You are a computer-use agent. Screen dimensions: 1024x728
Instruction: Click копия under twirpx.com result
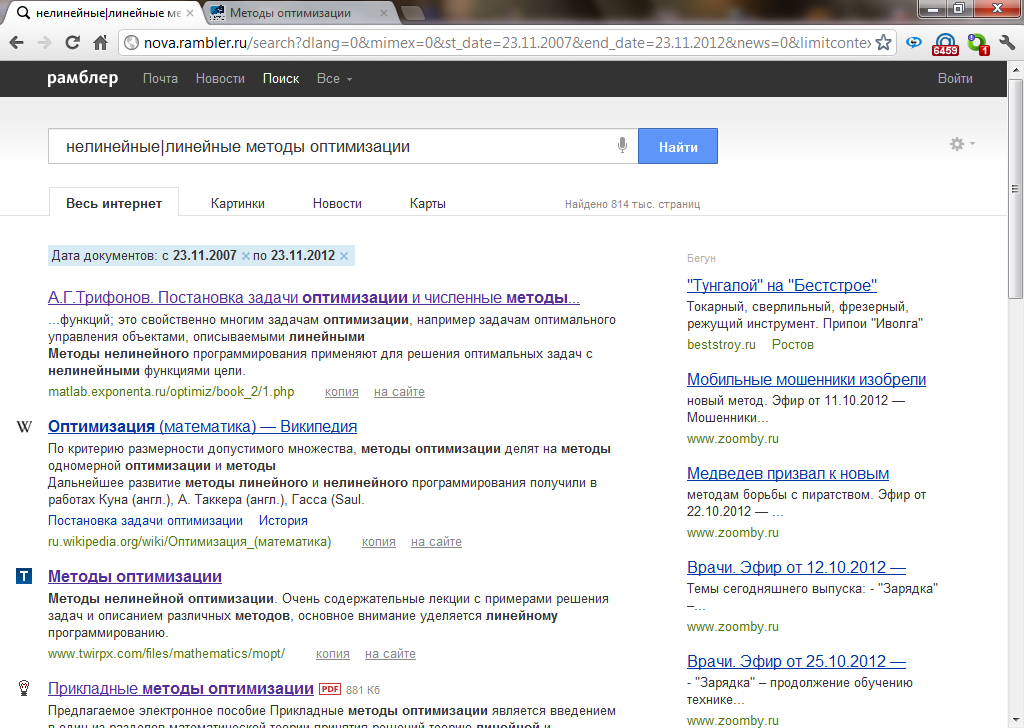point(332,654)
